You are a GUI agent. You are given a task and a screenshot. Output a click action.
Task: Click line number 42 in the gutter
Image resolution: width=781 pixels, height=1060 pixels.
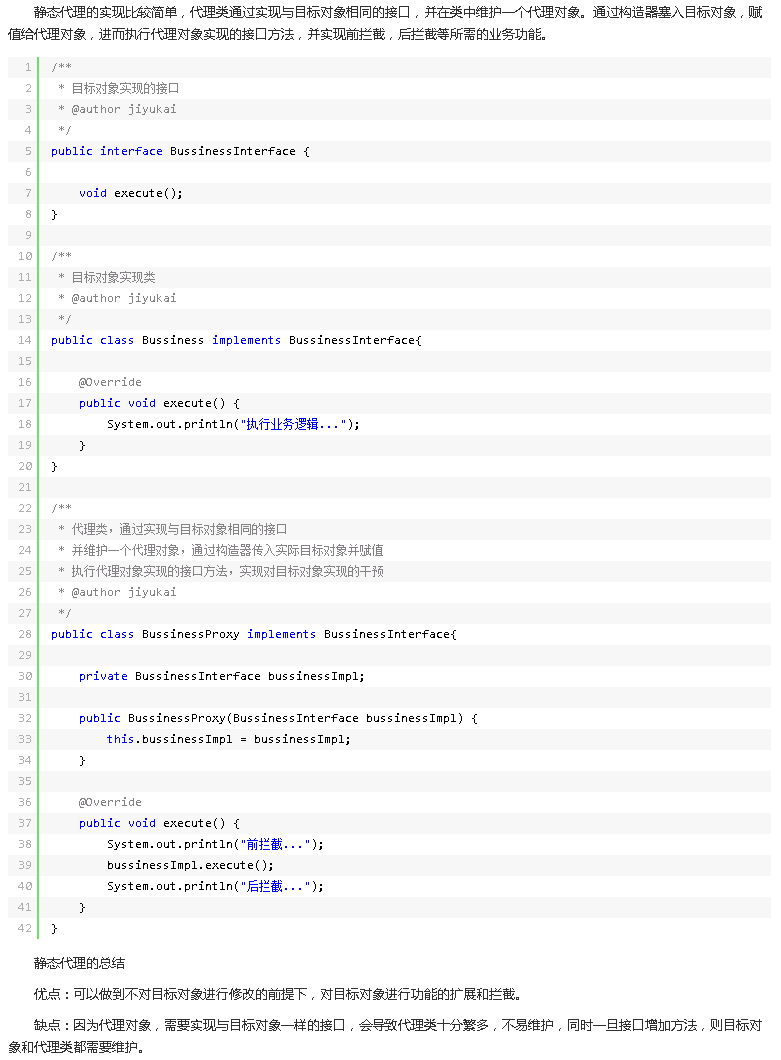[25, 928]
